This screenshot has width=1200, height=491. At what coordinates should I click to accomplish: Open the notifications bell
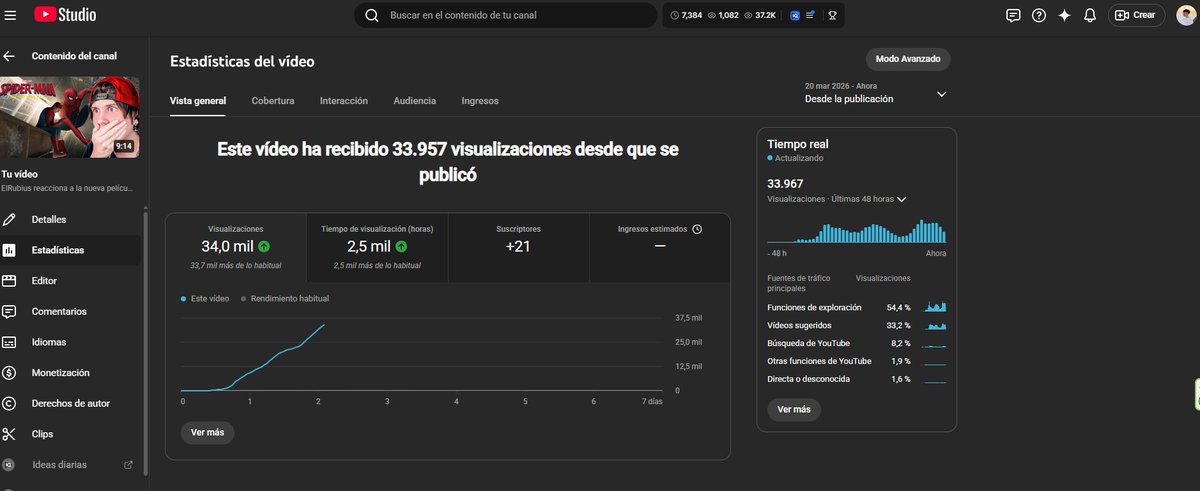[x=1090, y=15]
